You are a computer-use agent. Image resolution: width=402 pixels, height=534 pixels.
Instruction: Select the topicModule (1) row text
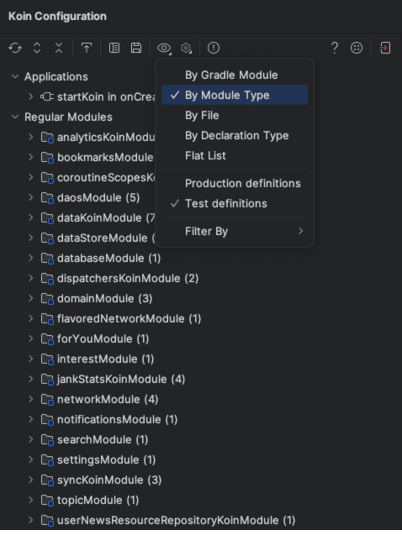click(98, 500)
